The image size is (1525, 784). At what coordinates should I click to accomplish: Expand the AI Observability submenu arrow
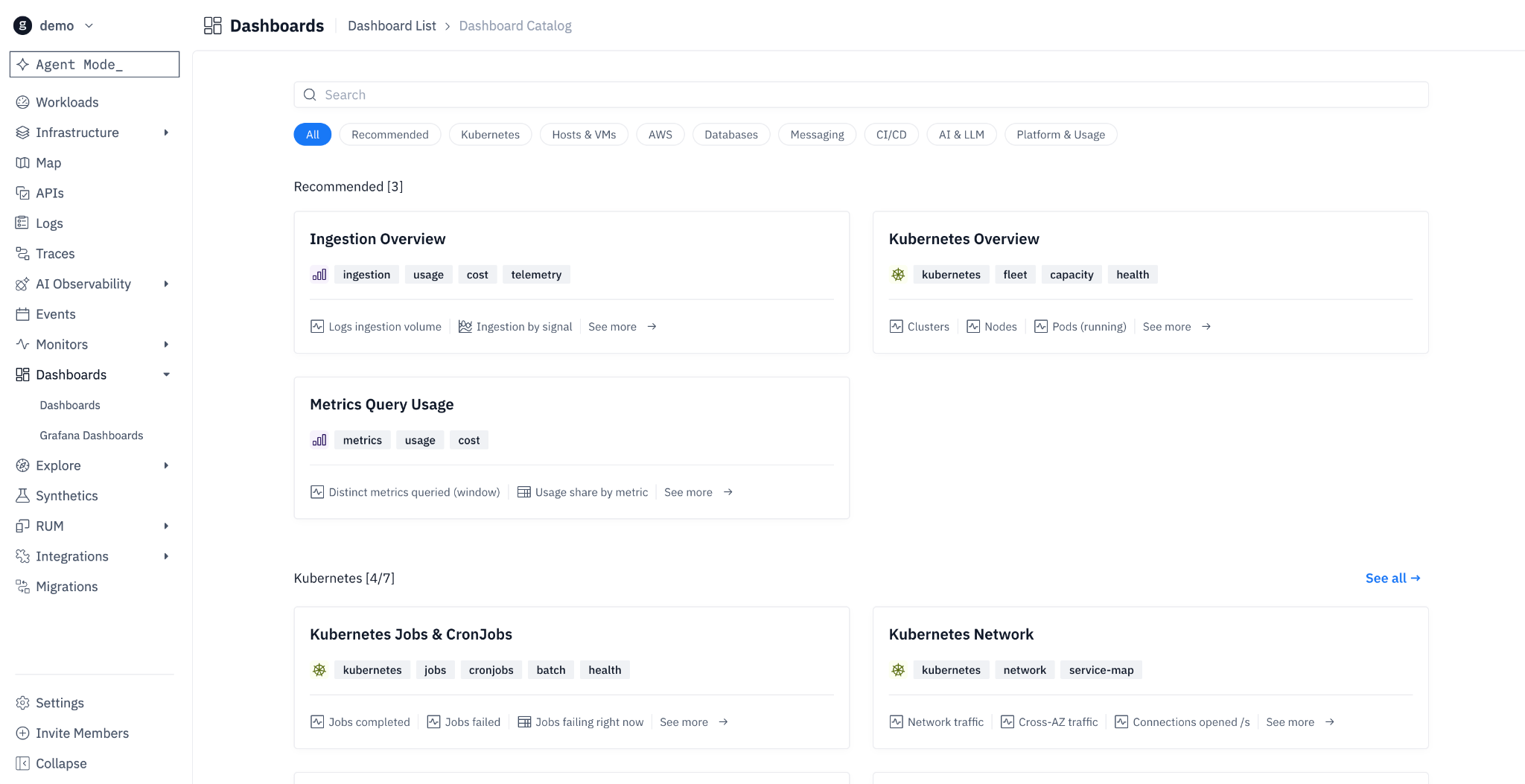(166, 284)
